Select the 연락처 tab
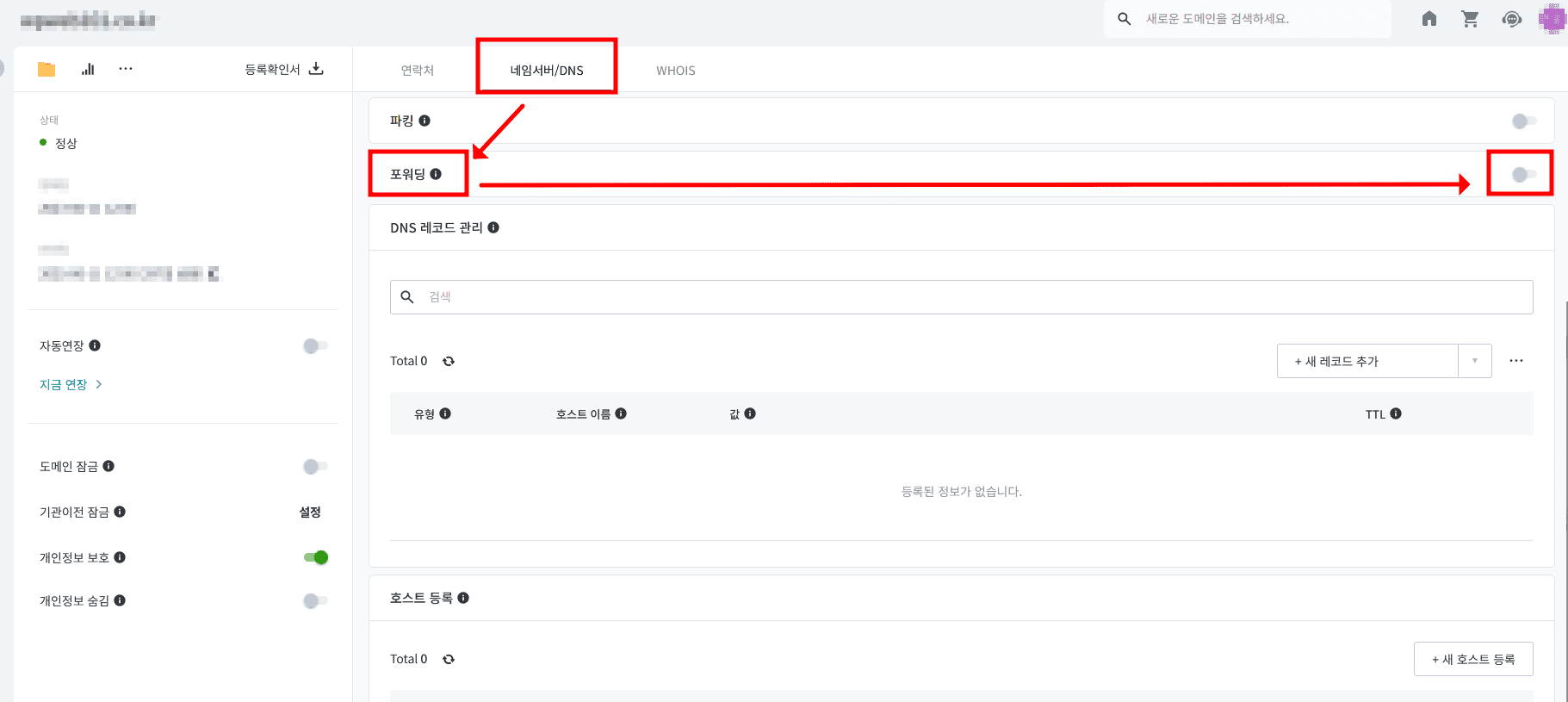1568x702 pixels. point(418,71)
